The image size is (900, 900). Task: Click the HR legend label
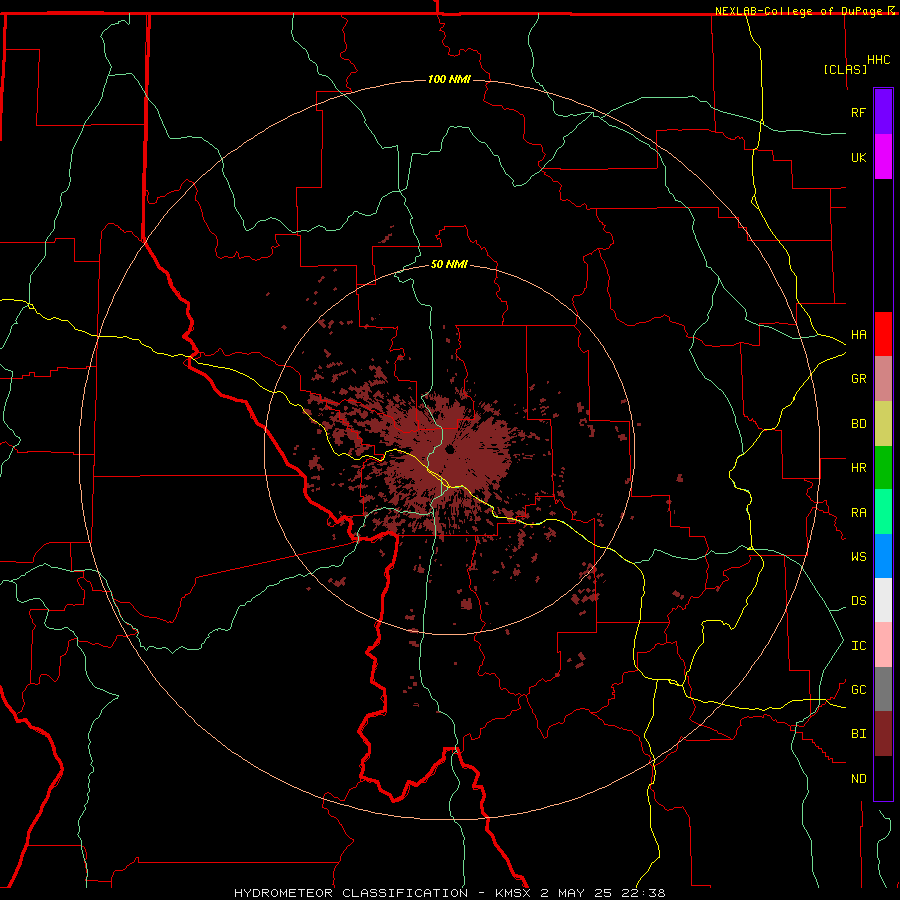coord(858,467)
